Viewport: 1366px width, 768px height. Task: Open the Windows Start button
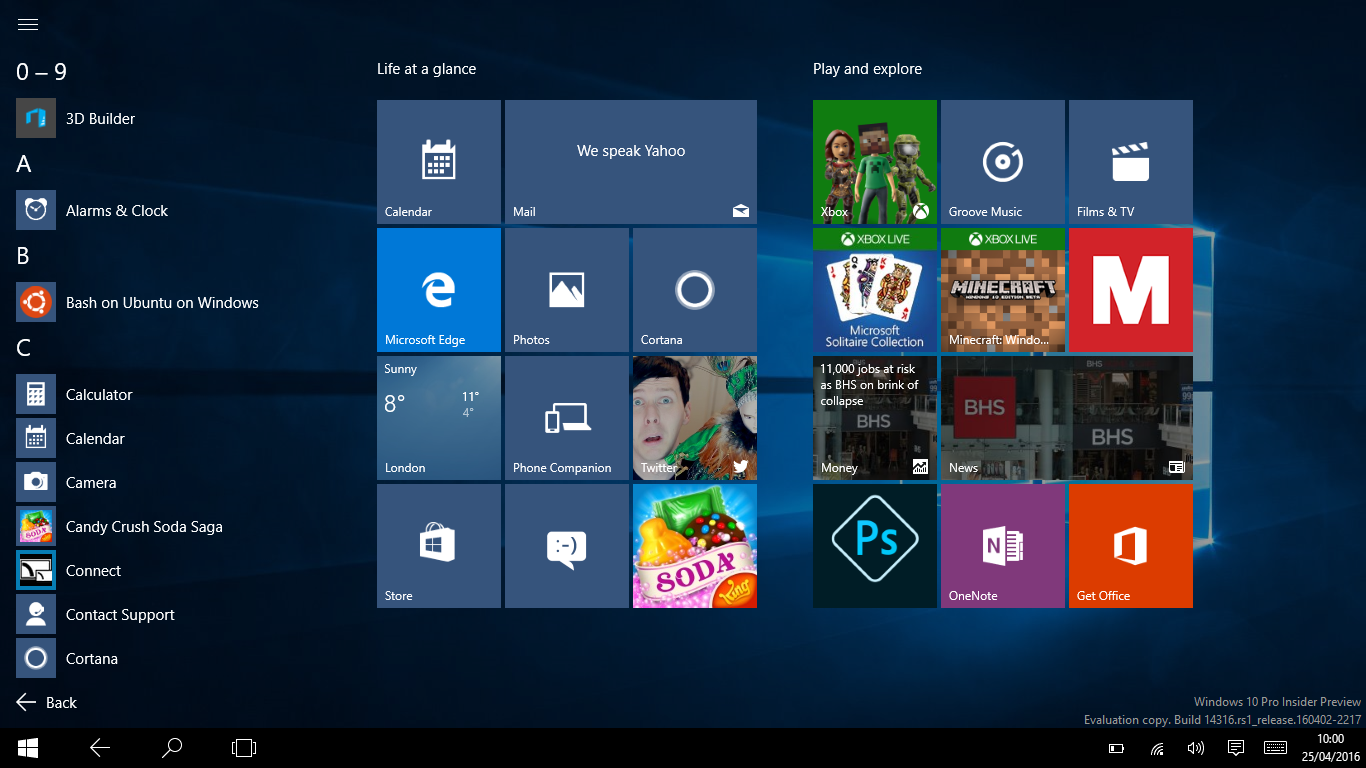(x=28, y=747)
